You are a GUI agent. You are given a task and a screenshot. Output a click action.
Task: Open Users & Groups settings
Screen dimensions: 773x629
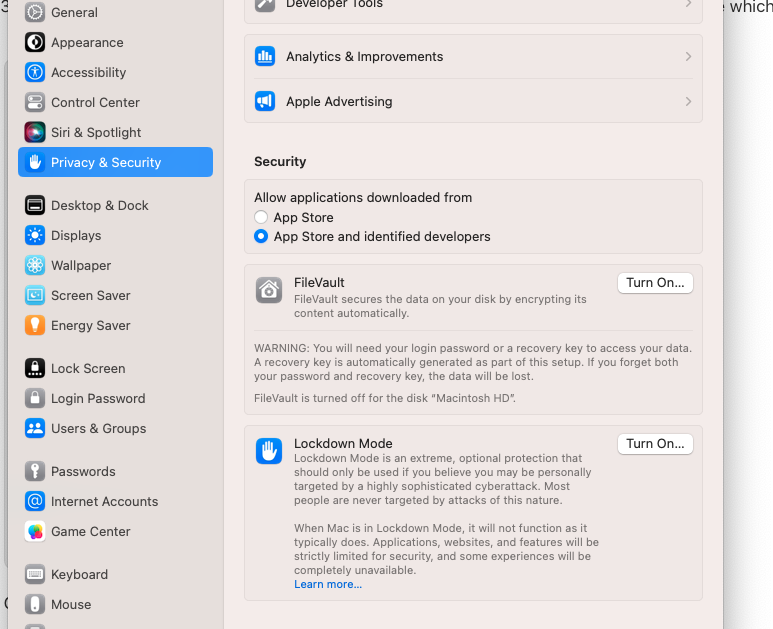[98, 428]
